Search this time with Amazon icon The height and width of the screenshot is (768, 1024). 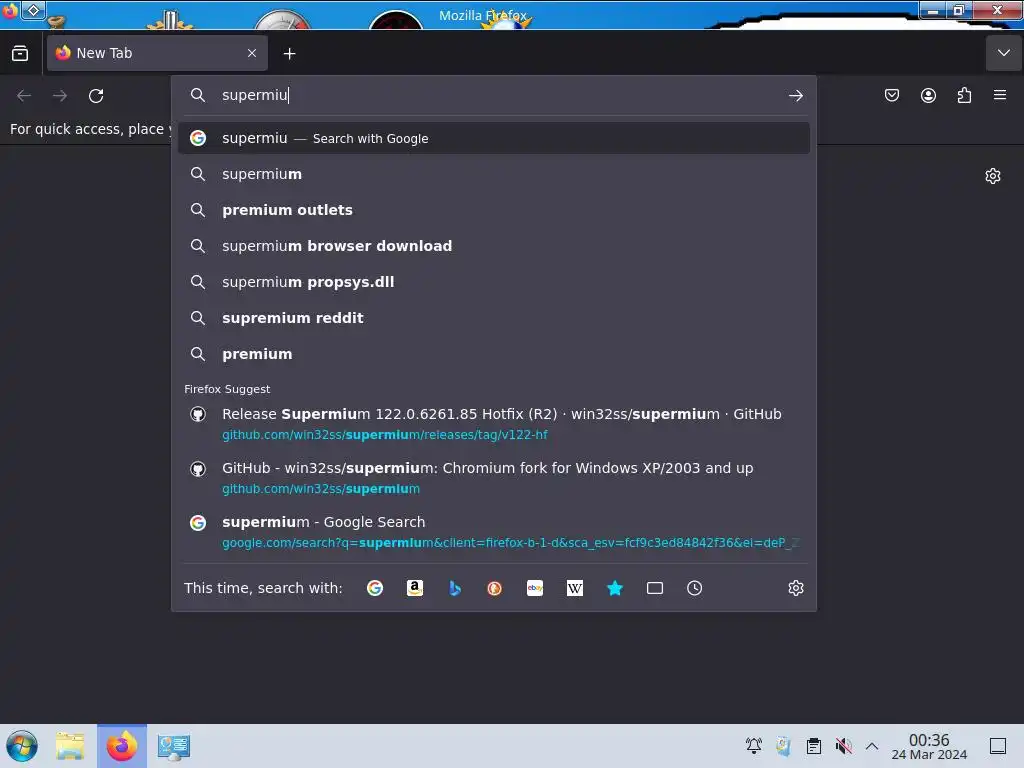pos(415,588)
